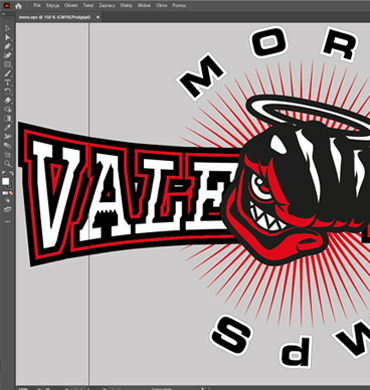Expand the toolbar with double-arrow toggle
370x390 pixels.
[3, 14]
